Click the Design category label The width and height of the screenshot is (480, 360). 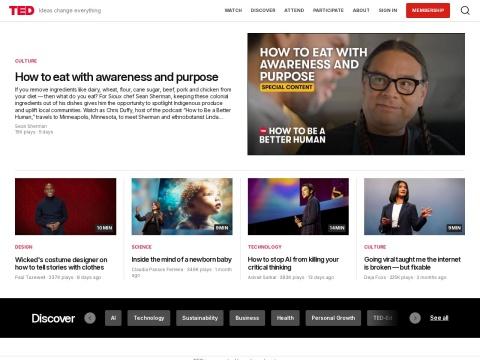[x=24, y=247]
